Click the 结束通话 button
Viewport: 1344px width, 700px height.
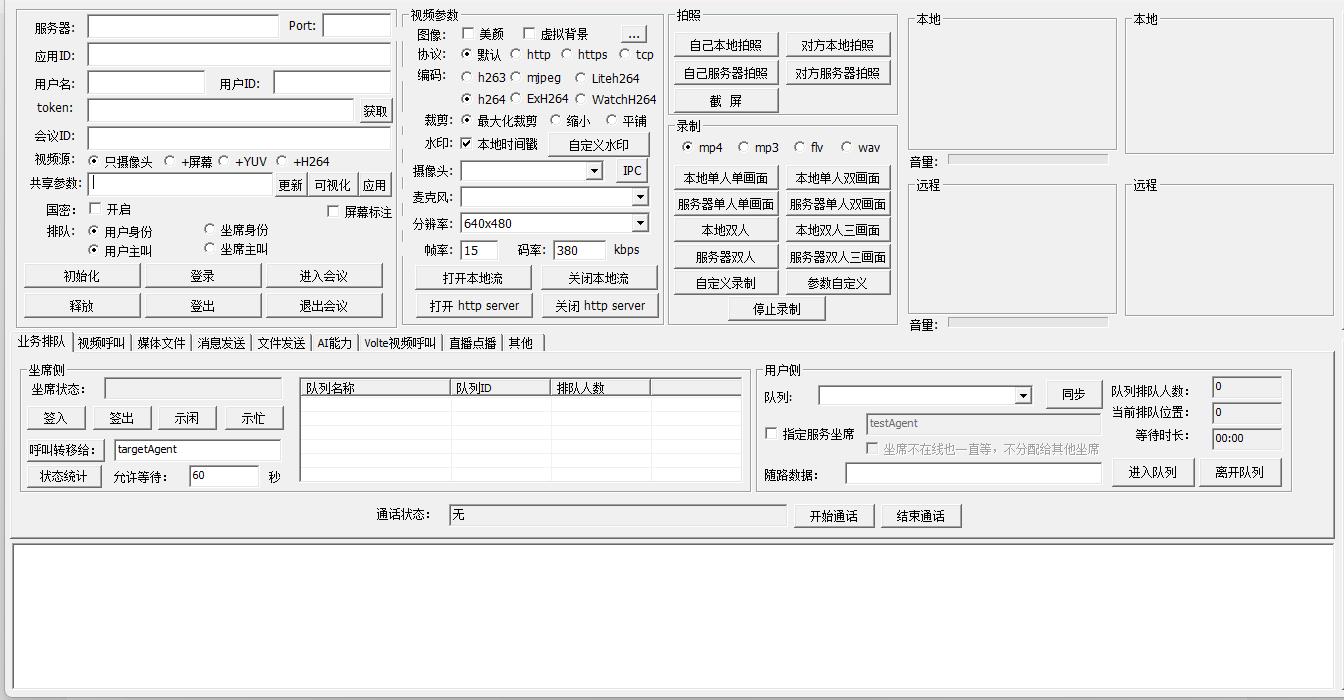(x=921, y=516)
